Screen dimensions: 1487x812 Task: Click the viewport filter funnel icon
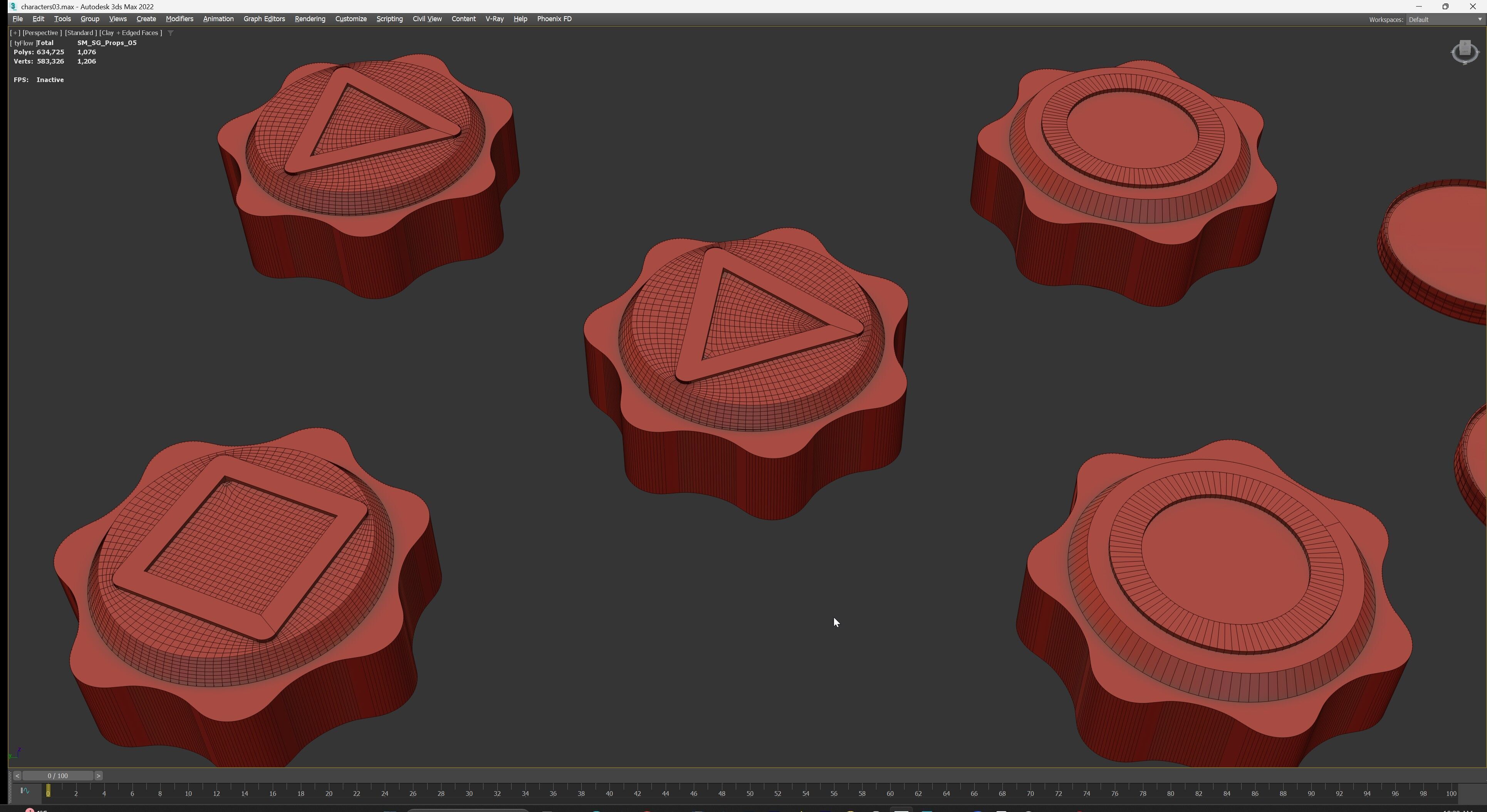[170, 33]
